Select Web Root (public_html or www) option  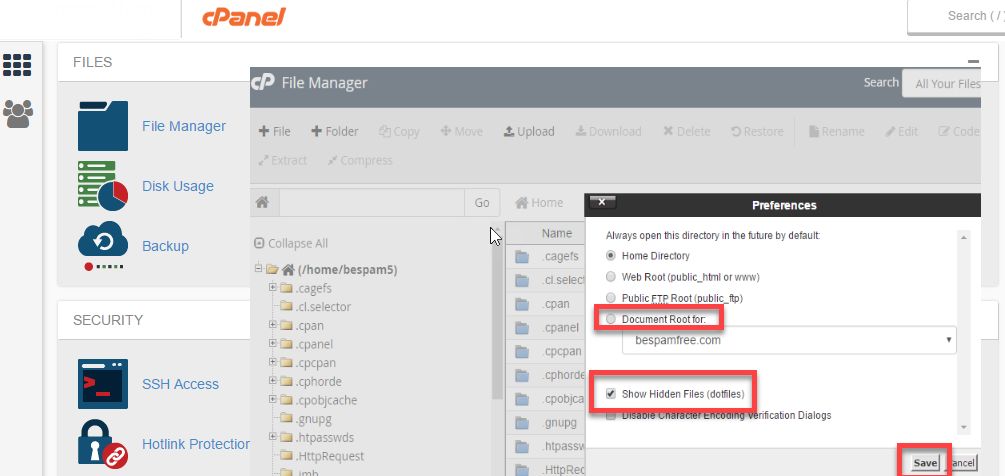tap(611, 277)
